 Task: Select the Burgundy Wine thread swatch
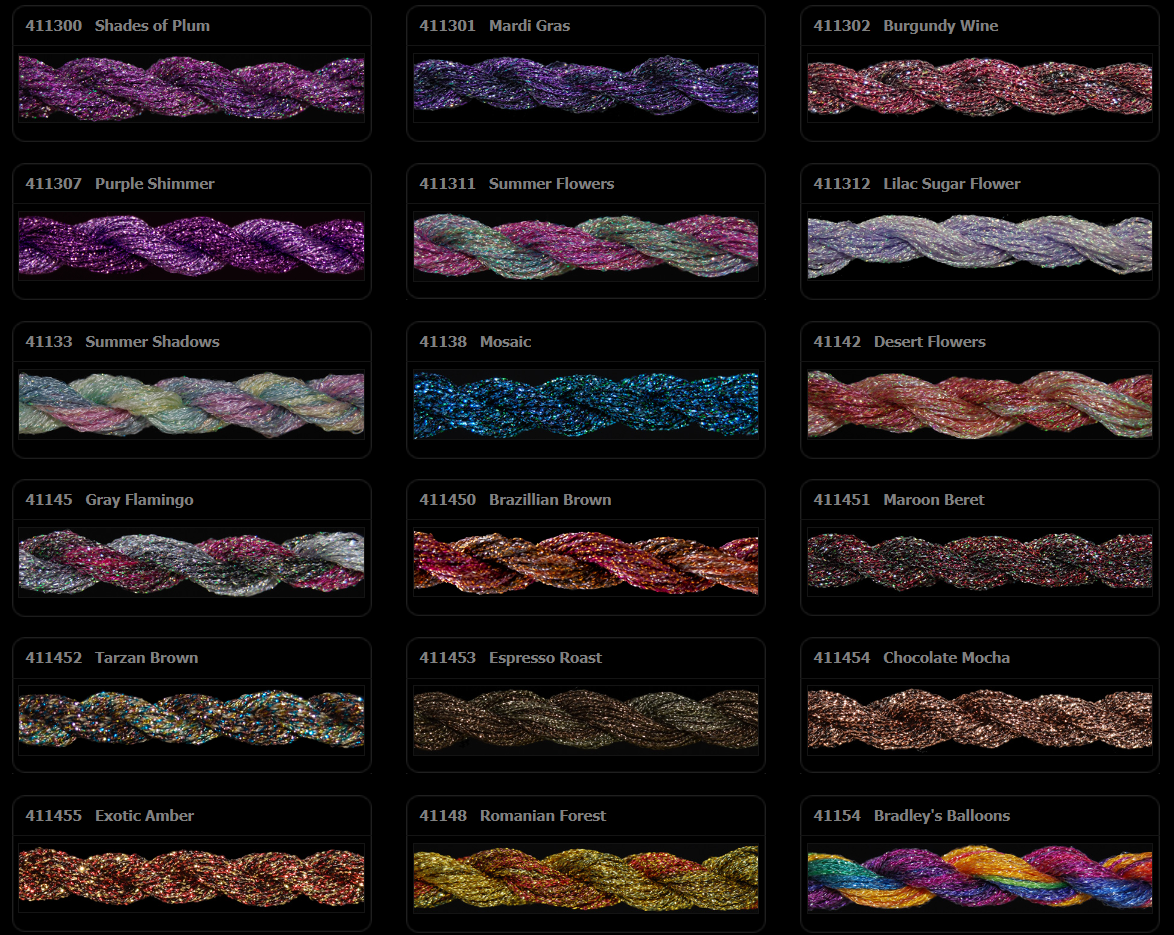click(x=979, y=88)
